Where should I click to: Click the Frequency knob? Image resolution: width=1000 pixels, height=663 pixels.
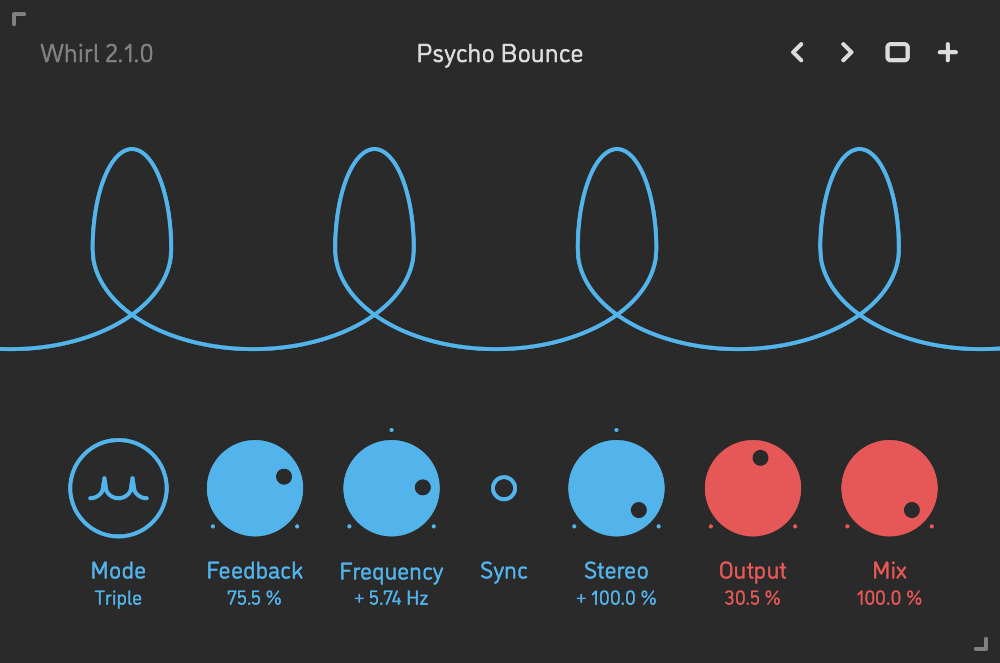point(391,488)
